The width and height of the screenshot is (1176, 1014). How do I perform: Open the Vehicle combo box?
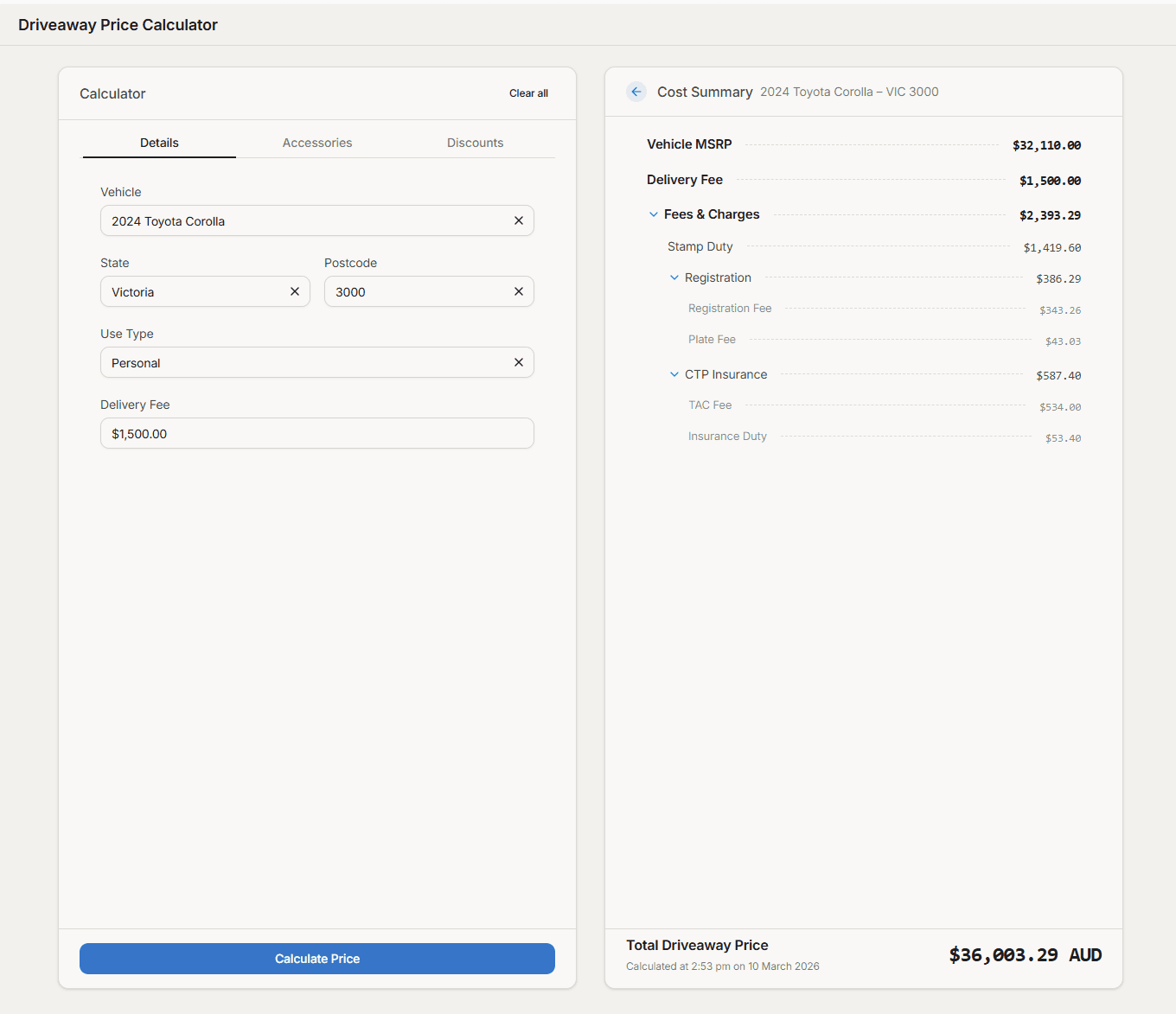[x=303, y=220]
